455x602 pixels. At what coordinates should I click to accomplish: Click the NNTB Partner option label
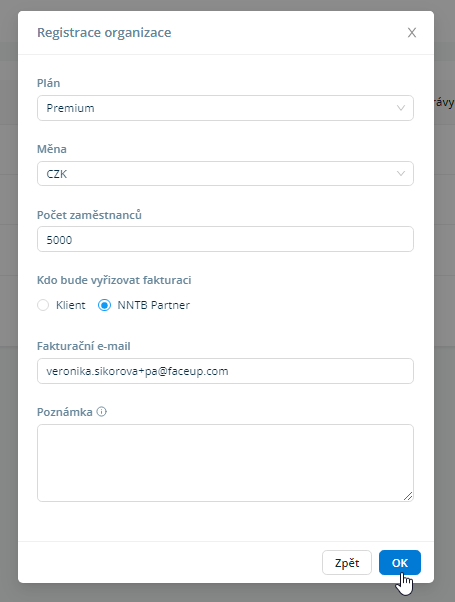(x=154, y=305)
